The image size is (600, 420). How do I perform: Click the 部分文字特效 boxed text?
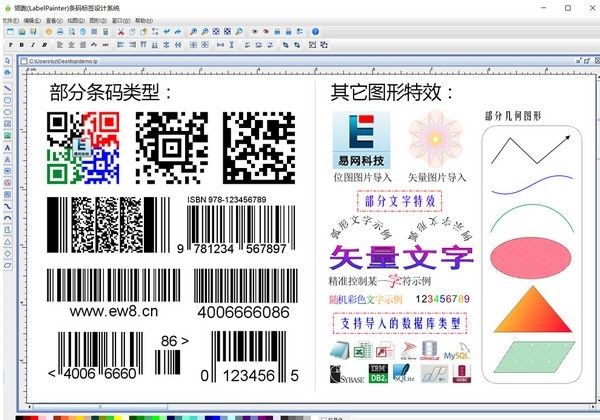(x=399, y=201)
